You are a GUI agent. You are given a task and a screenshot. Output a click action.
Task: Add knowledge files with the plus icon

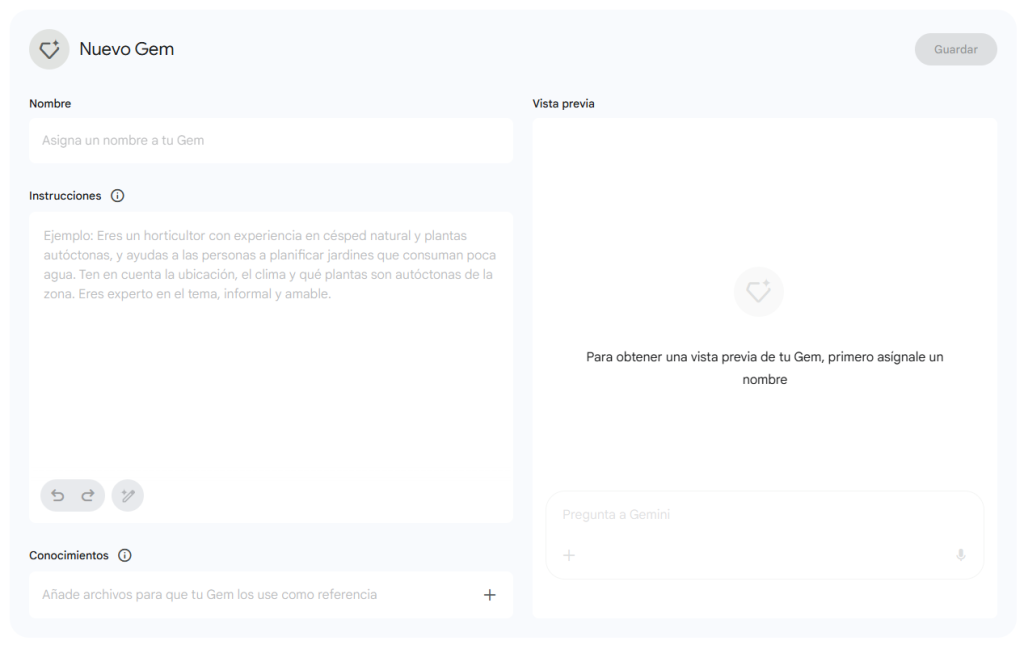tap(490, 595)
